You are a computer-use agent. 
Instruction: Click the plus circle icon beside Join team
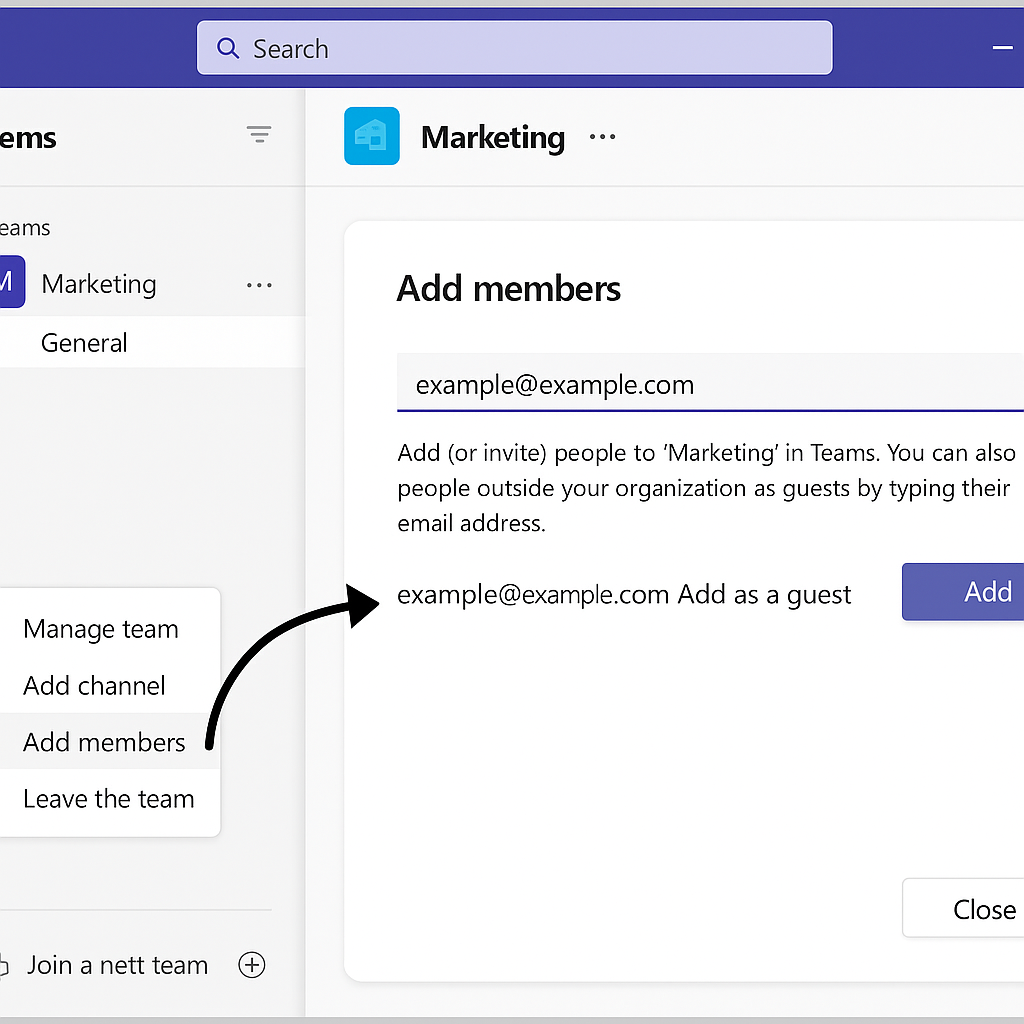[252, 965]
